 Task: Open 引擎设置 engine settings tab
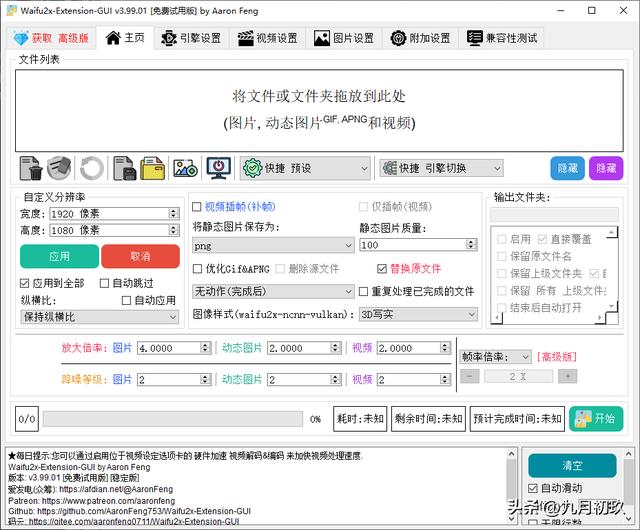191,38
